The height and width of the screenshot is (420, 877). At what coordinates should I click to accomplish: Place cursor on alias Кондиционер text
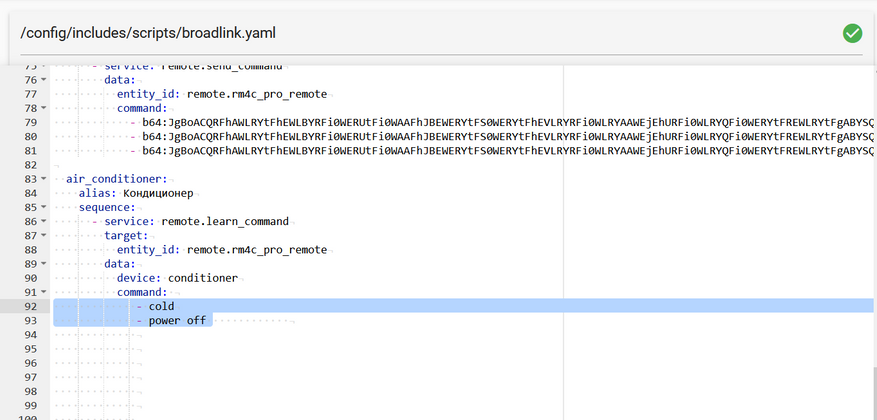click(x=158, y=194)
